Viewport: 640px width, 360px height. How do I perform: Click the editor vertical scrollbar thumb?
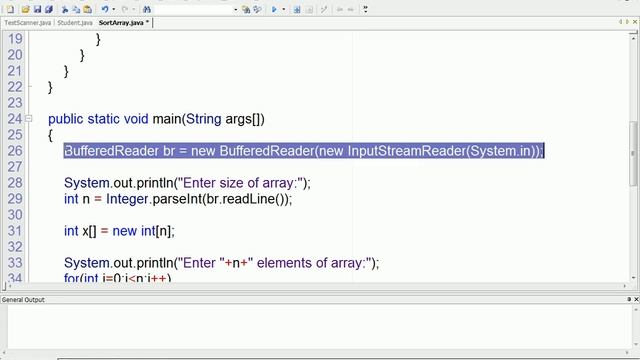pyautogui.click(x=633, y=153)
